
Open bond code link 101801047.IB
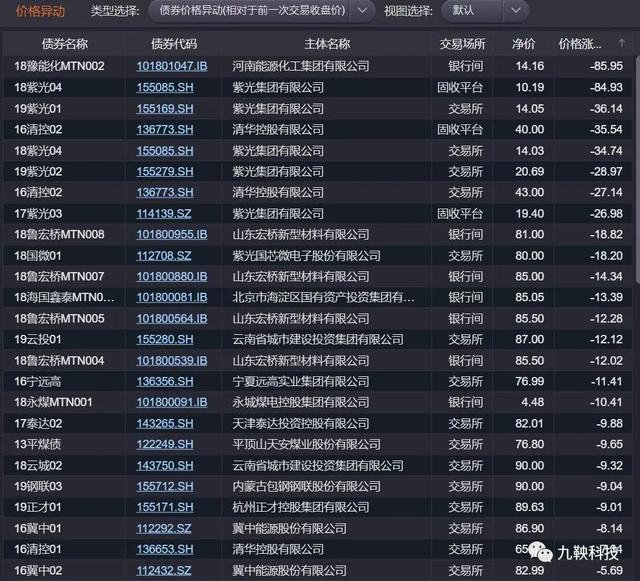[172, 66]
